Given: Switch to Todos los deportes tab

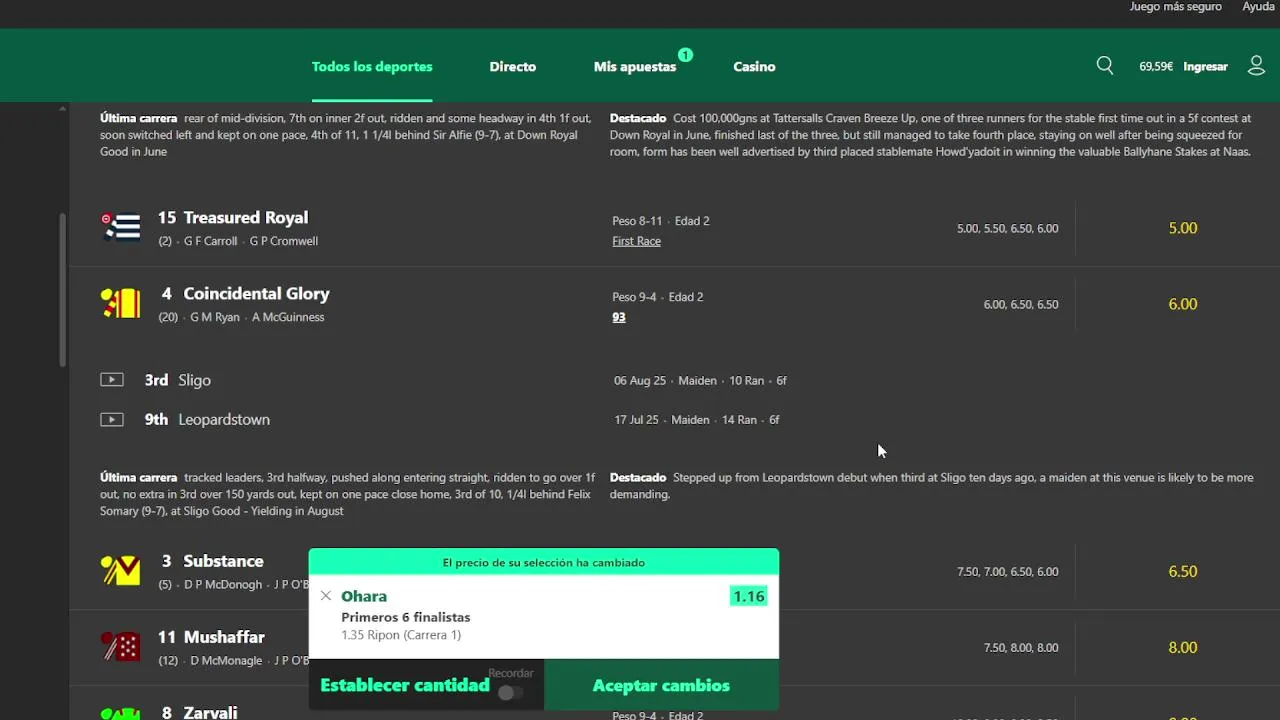Looking at the screenshot, I should pos(372,67).
